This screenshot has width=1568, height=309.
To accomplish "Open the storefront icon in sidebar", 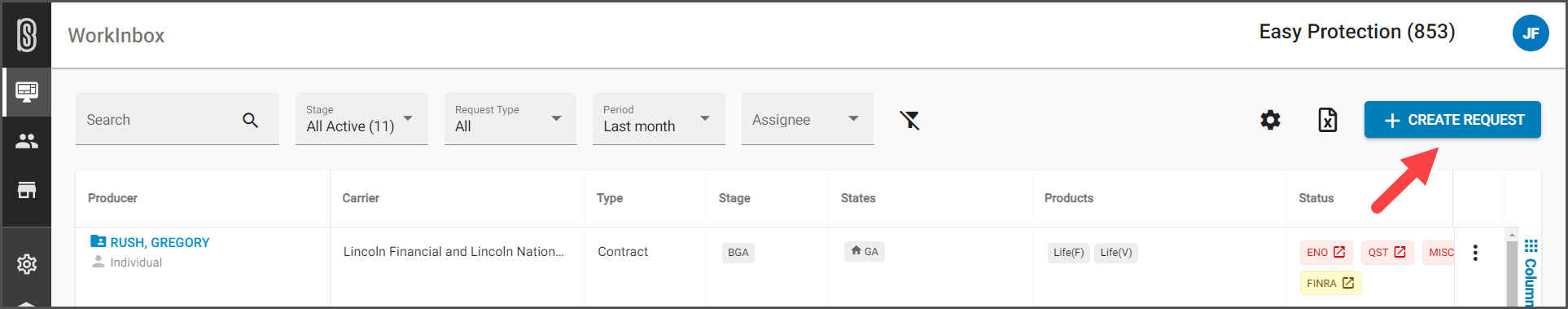I will (x=27, y=190).
